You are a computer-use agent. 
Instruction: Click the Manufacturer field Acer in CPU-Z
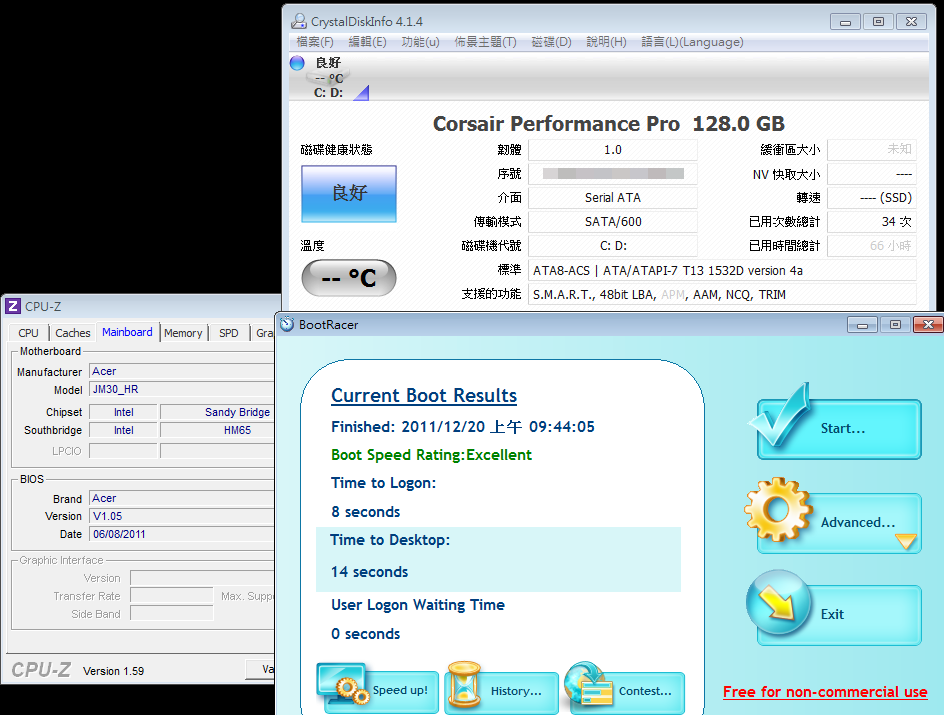182,371
